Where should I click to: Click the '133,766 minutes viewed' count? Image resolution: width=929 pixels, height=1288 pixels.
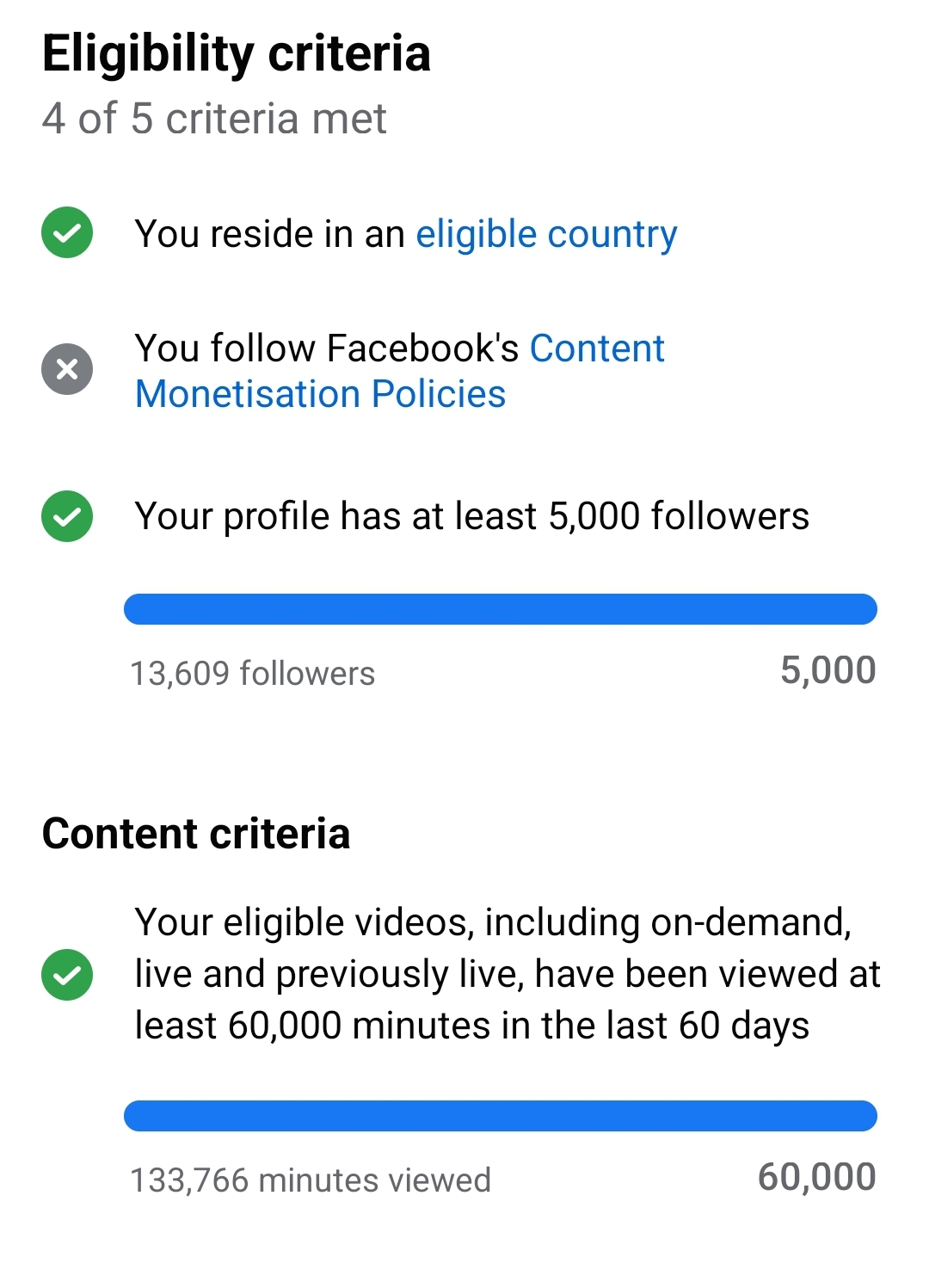click(310, 1180)
